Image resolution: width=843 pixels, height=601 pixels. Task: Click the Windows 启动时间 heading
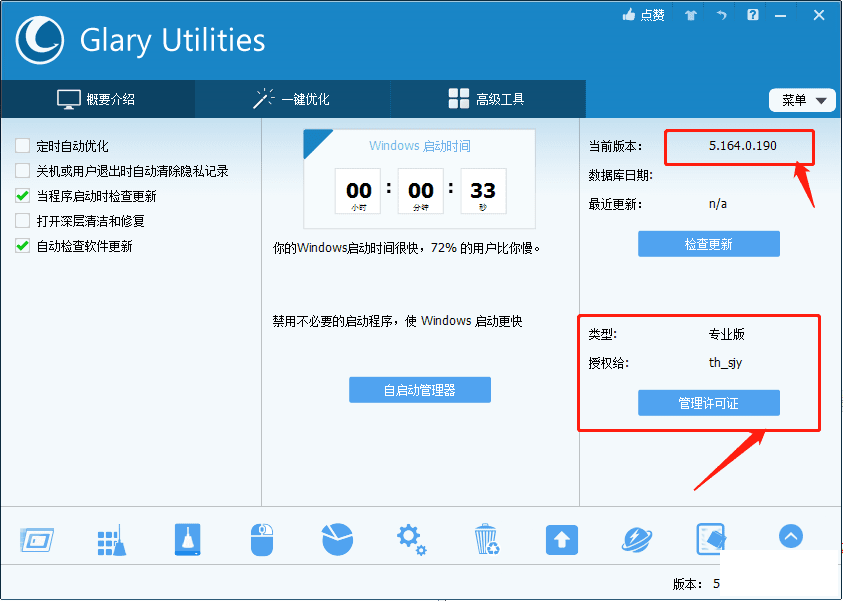(419, 146)
